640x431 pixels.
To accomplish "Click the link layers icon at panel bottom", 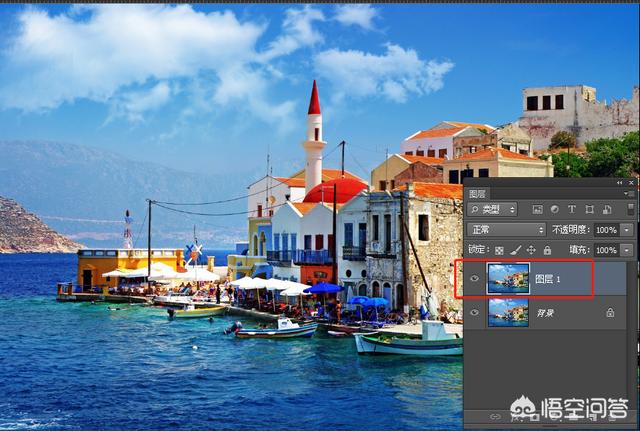I will click(x=495, y=417).
